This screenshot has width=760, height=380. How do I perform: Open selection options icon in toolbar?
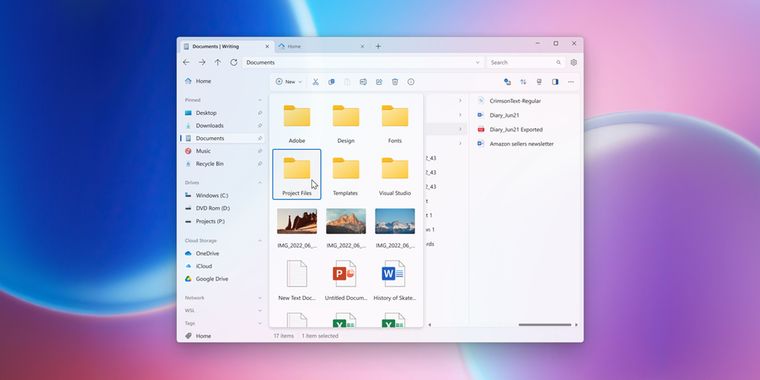[507, 82]
